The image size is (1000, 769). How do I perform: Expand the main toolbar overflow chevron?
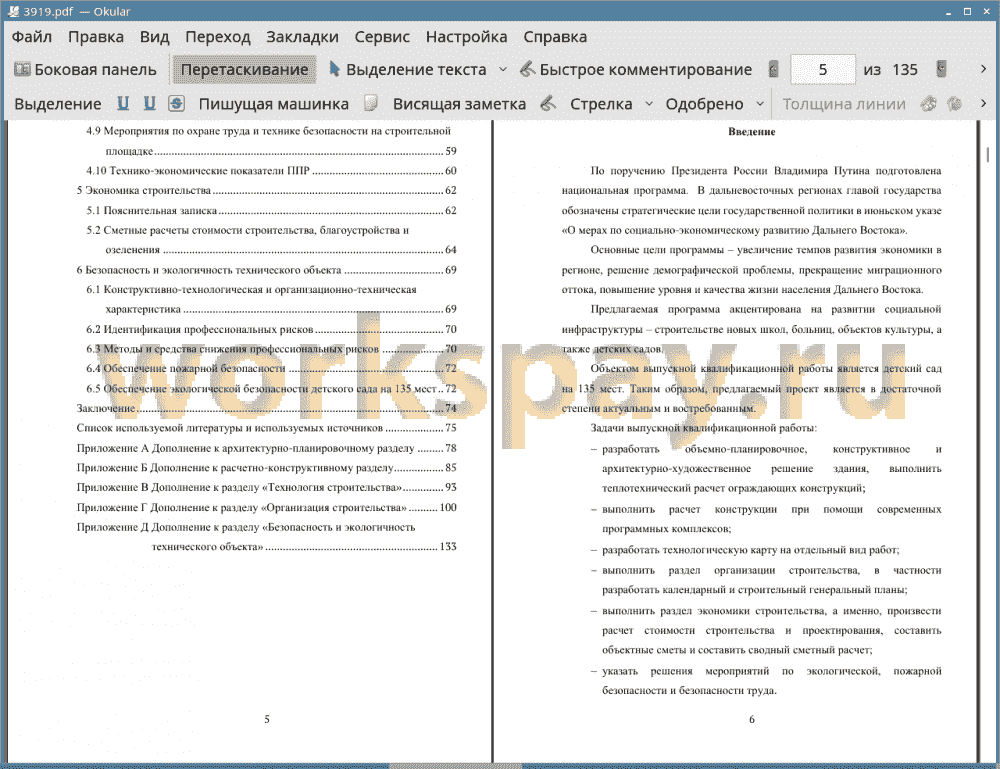coord(983,69)
